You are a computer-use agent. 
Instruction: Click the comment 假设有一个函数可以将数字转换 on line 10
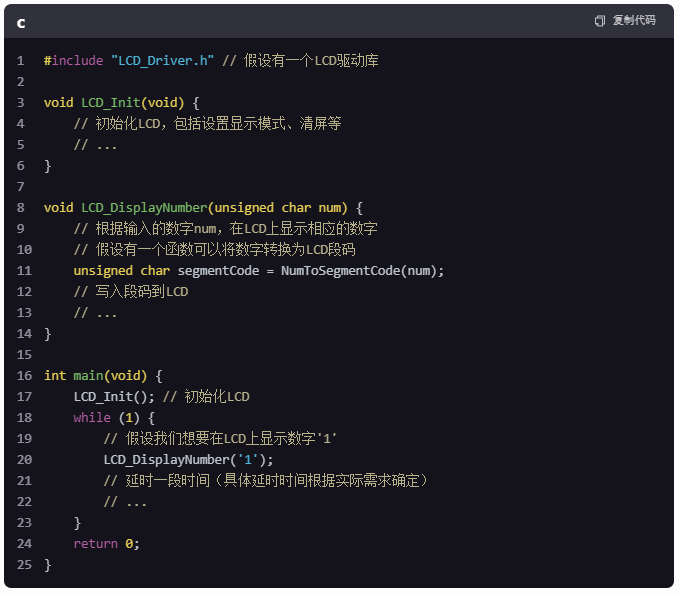pyautogui.click(x=215, y=250)
